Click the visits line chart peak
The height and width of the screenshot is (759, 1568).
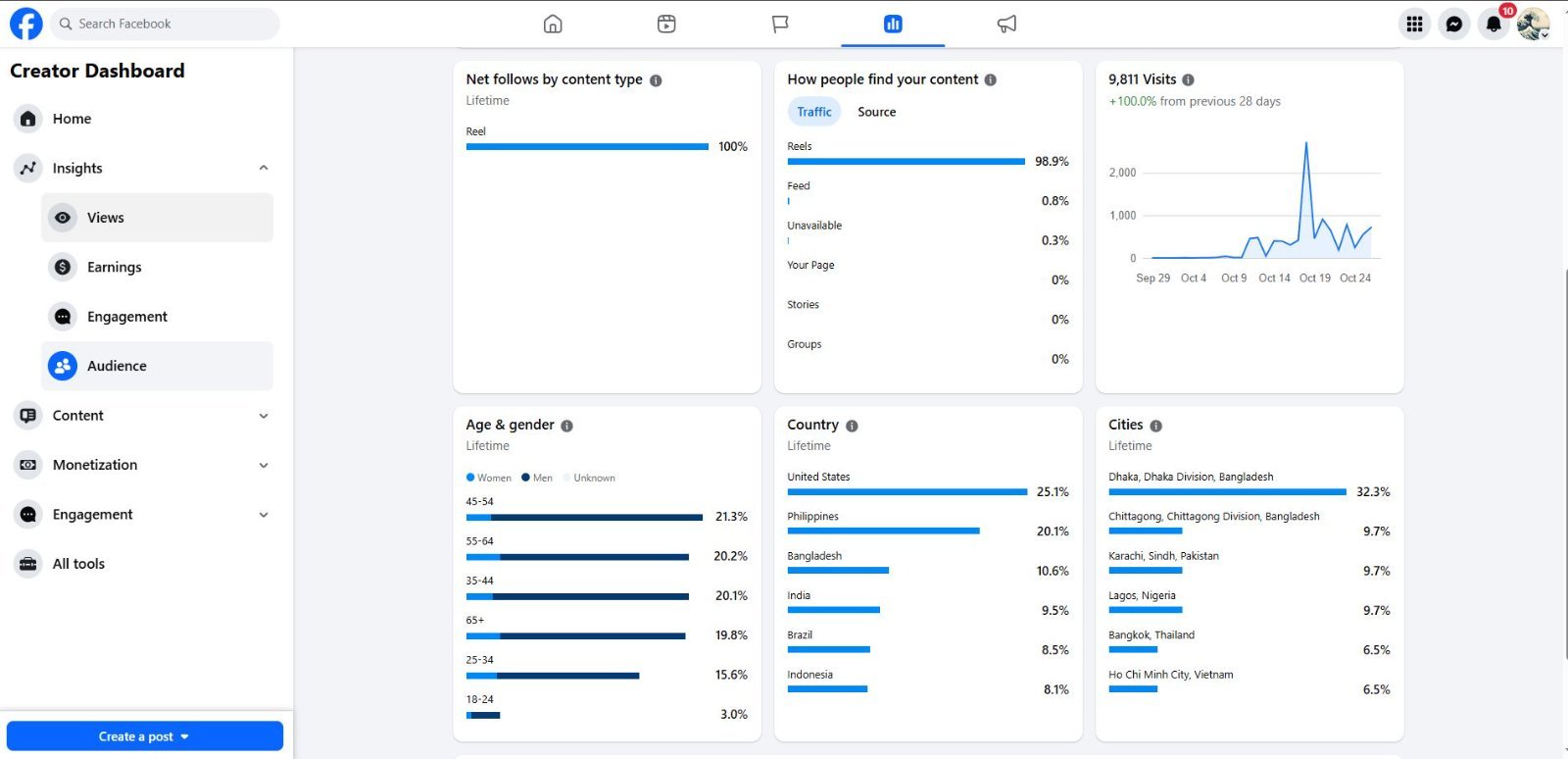tap(1306, 145)
